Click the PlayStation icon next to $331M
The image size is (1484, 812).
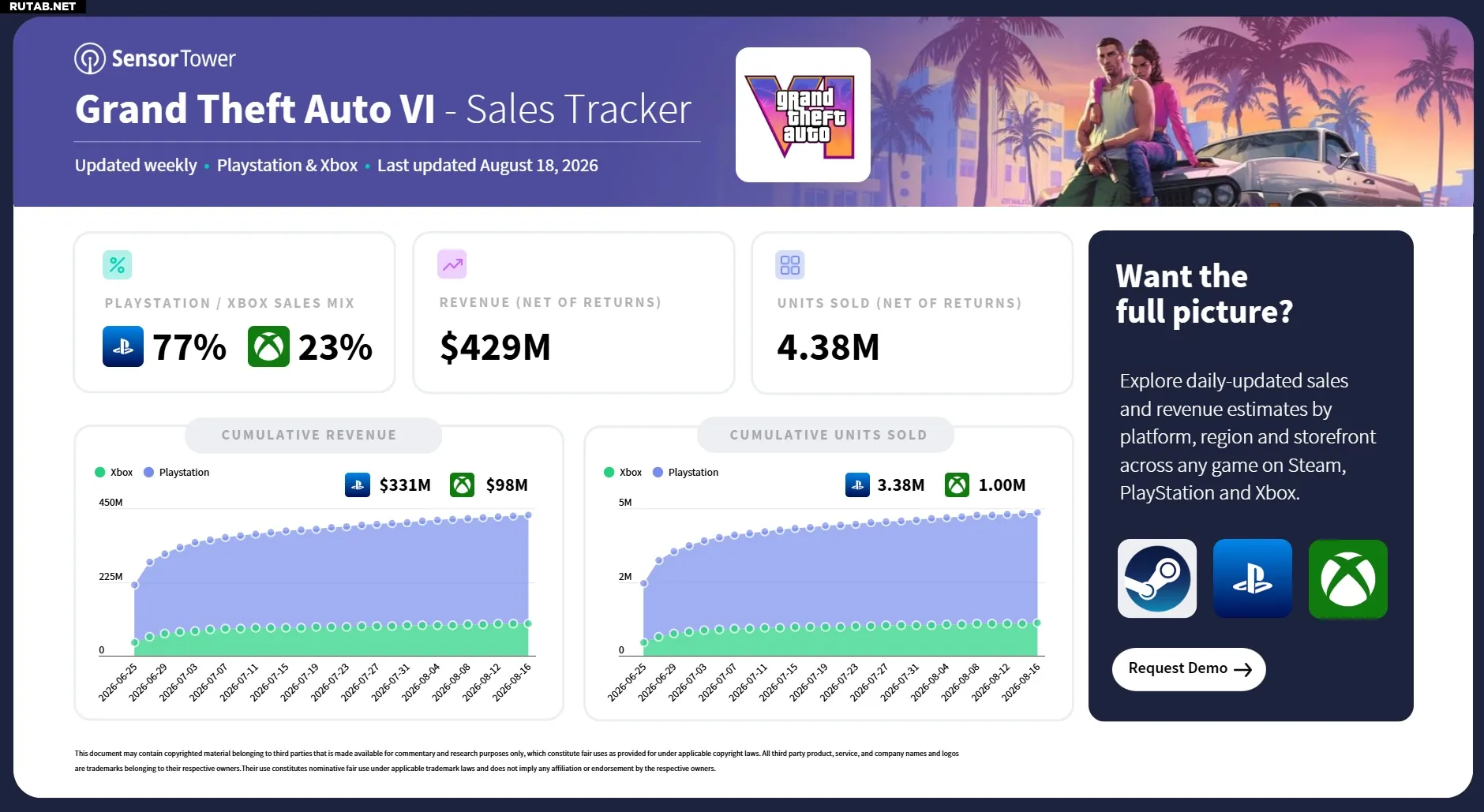click(358, 485)
